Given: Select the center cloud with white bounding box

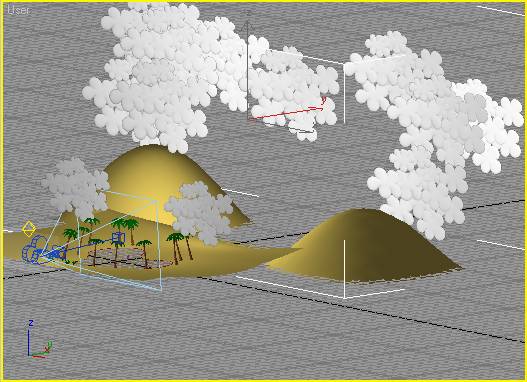Looking at the screenshot, I should tap(292, 89).
